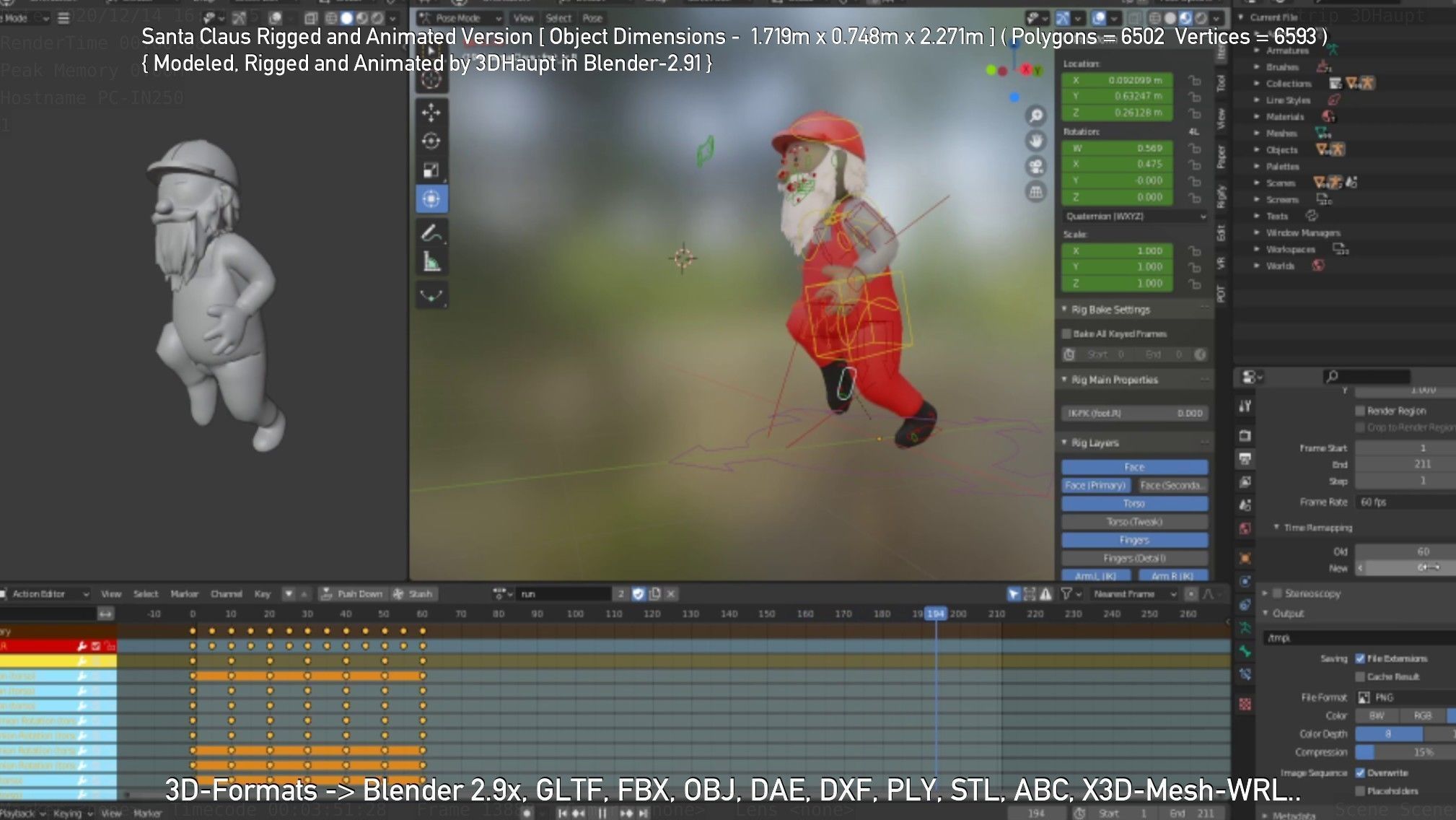Adjust the Compression 15% slider
The height and width of the screenshot is (820, 1456).
[x=1405, y=752]
